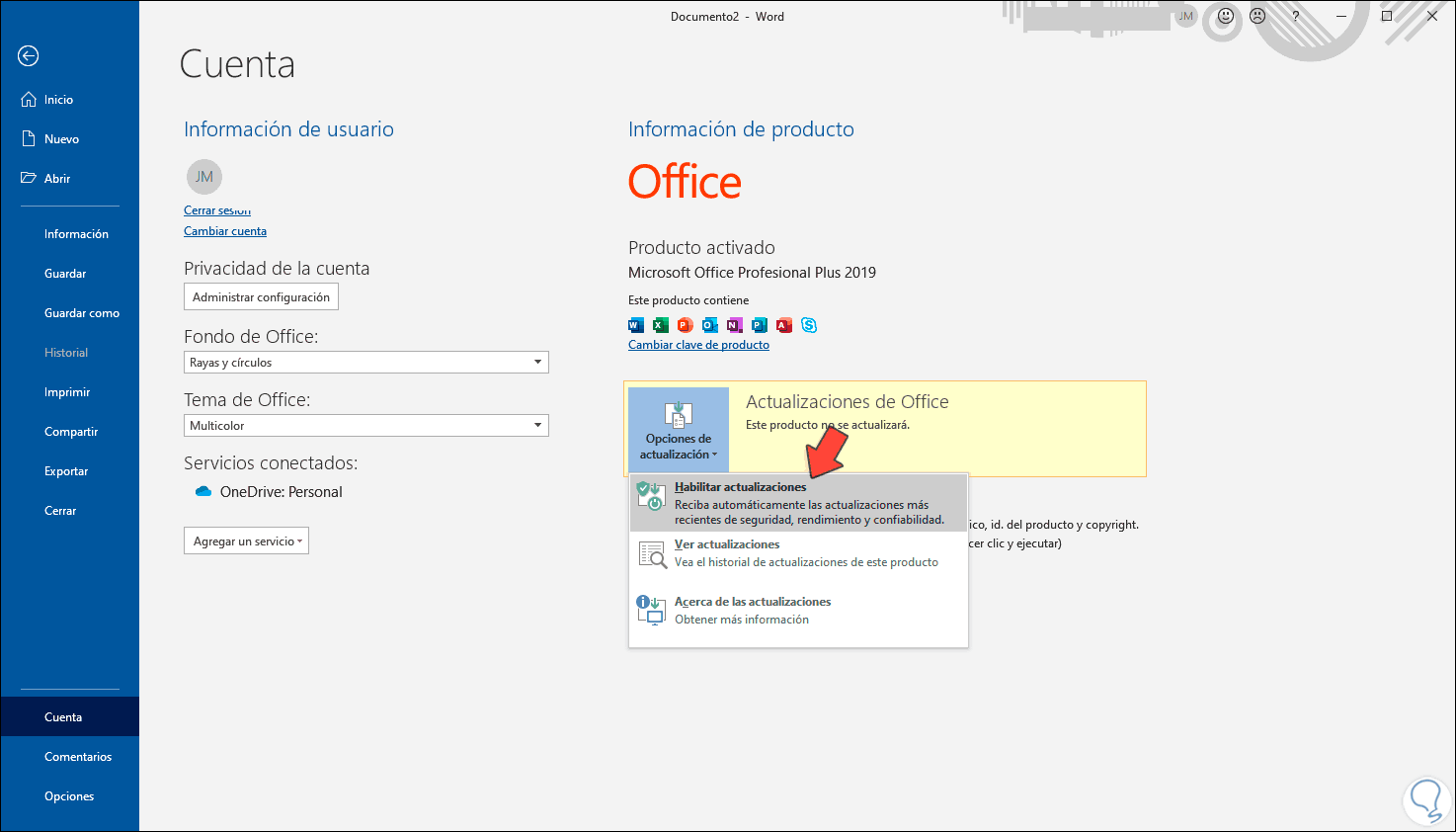The height and width of the screenshot is (832, 1456).
Task: Click the text "OneDrive: Personal"
Action: [282, 492]
